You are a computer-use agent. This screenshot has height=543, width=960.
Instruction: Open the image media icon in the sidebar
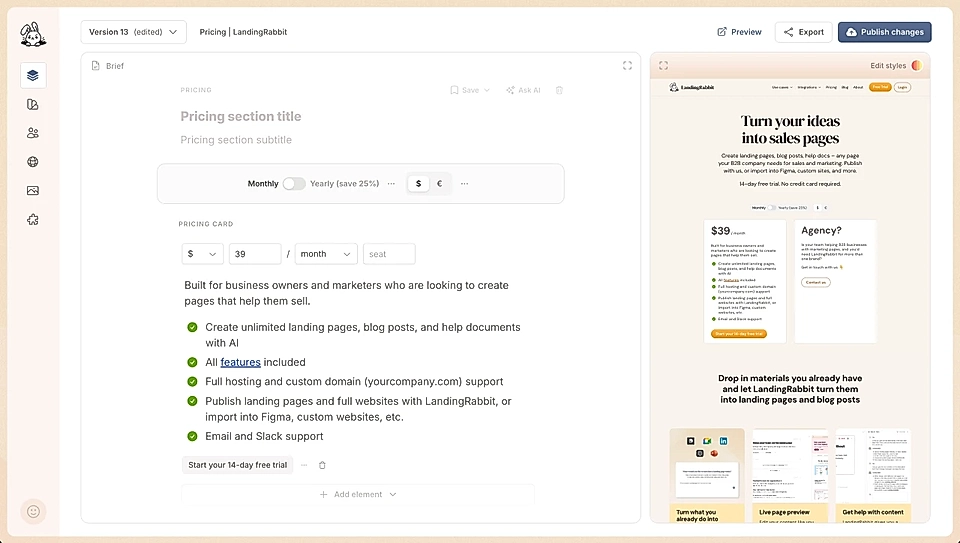click(33, 190)
